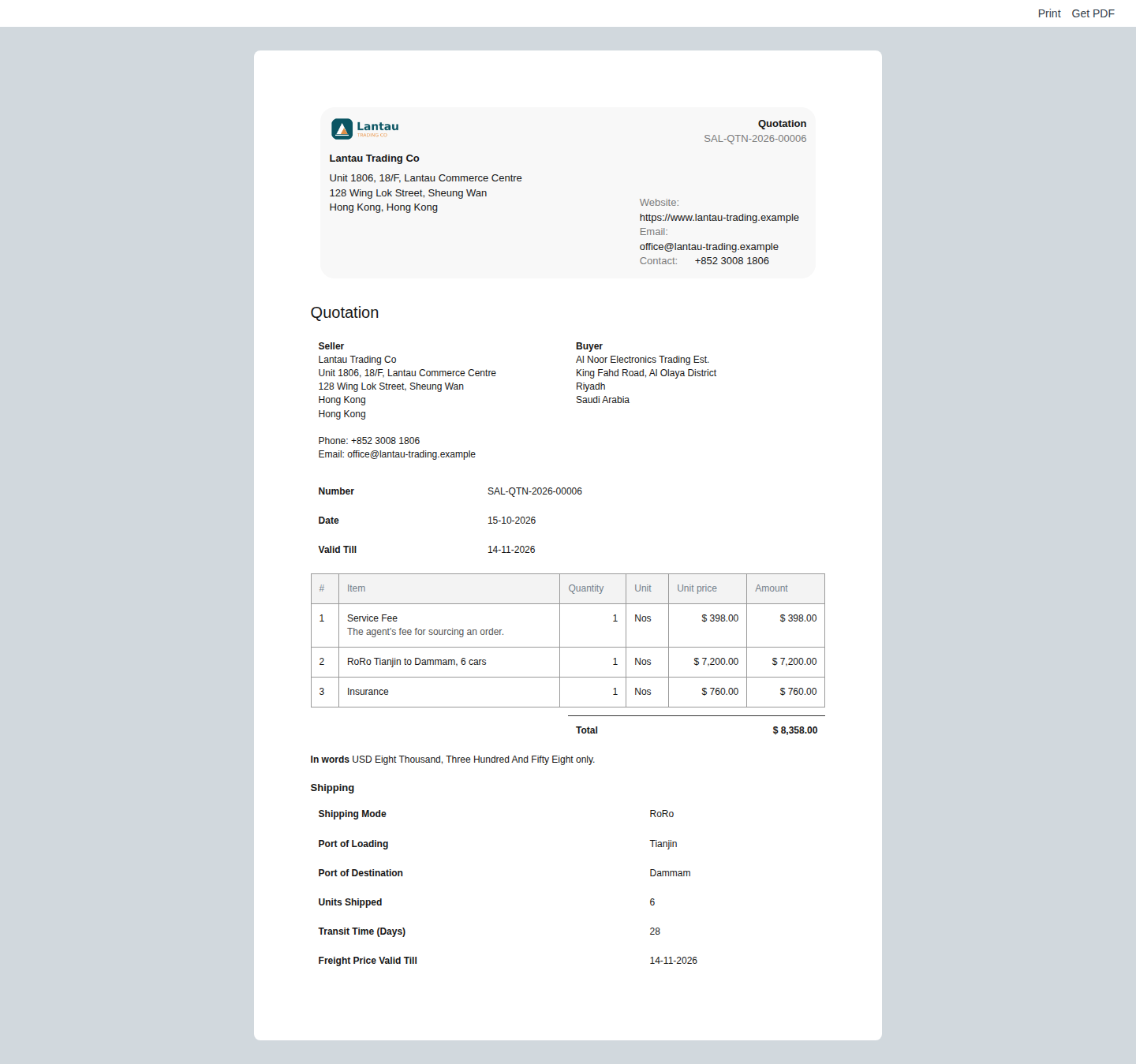Select the contact number +852 3008 1806

point(731,261)
